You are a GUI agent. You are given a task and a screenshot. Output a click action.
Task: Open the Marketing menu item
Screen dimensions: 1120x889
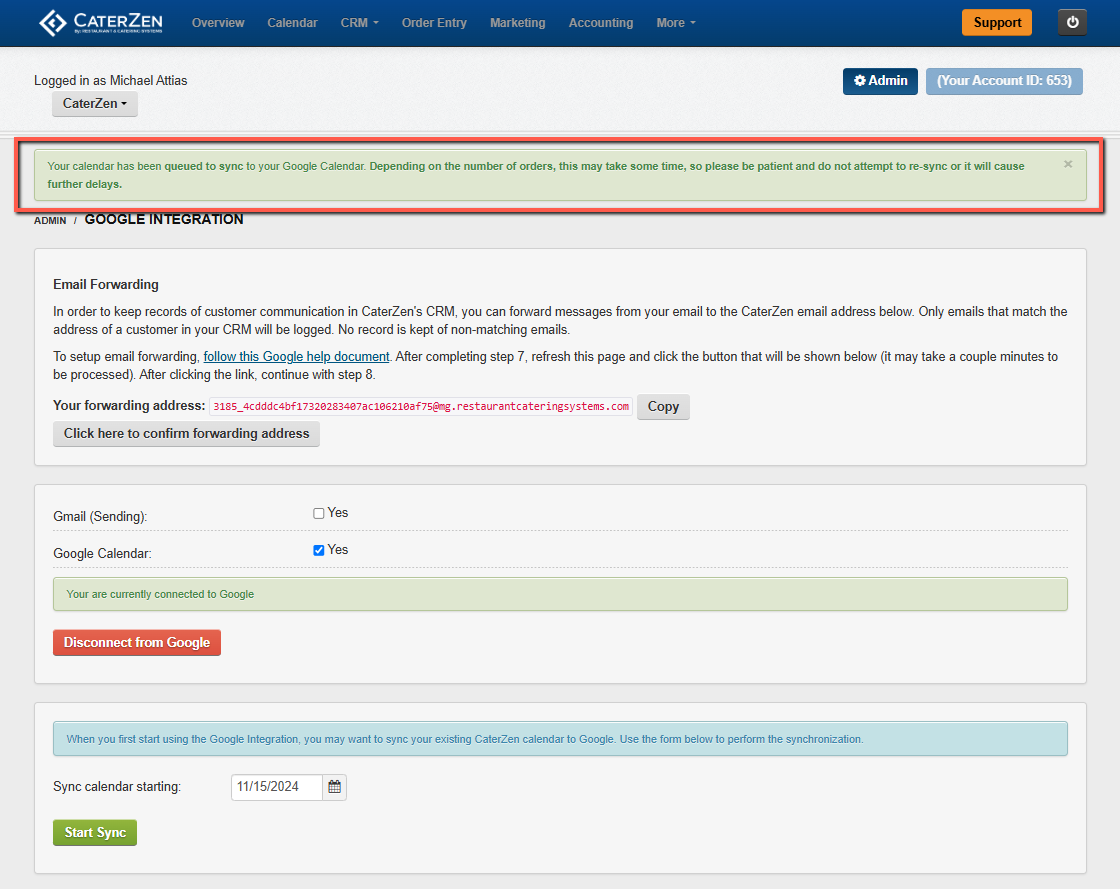pyautogui.click(x=518, y=23)
